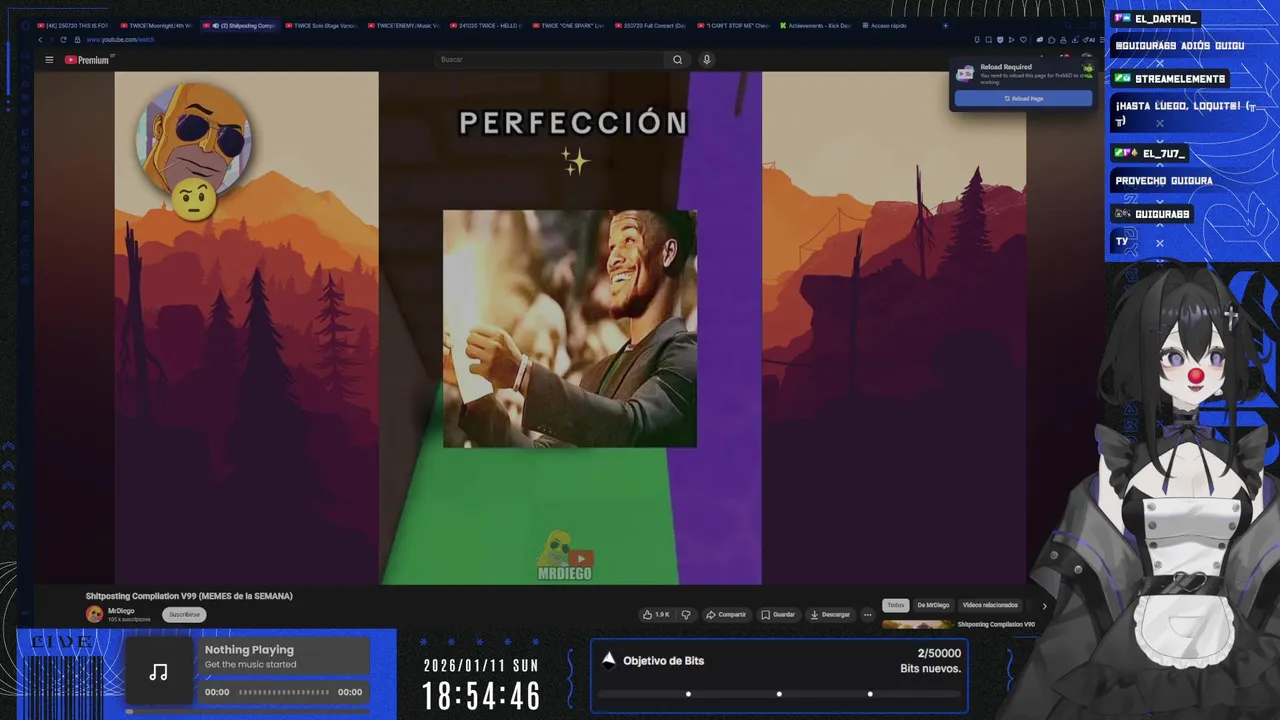The image size is (1280, 720).
Task: Start voice search with microphone icon
Action: 706,59
